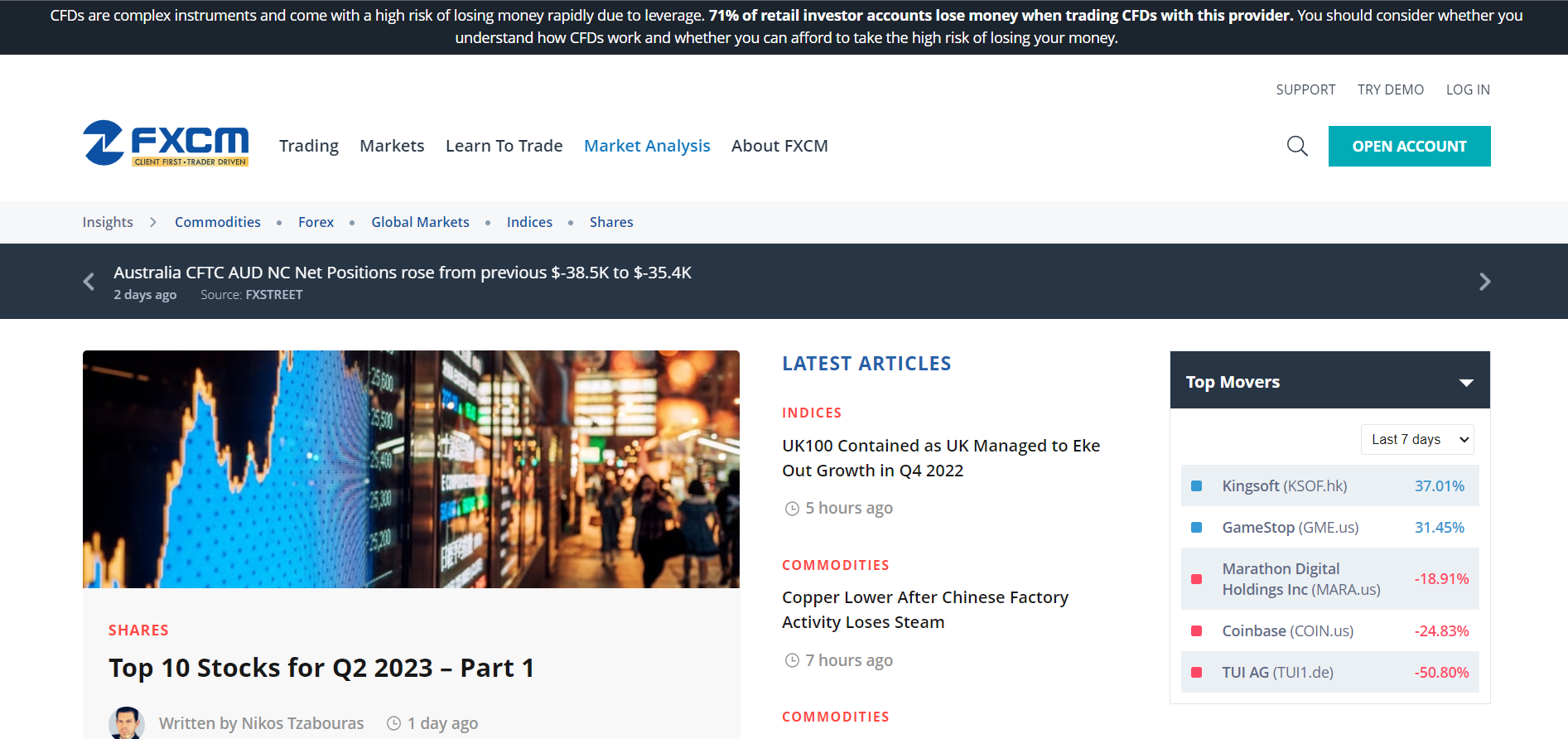1568x739 pixels.
Task: Open Top 10 Stocks for Q2 2023 article
Action: pyautogui.click(x=321, y=668)
